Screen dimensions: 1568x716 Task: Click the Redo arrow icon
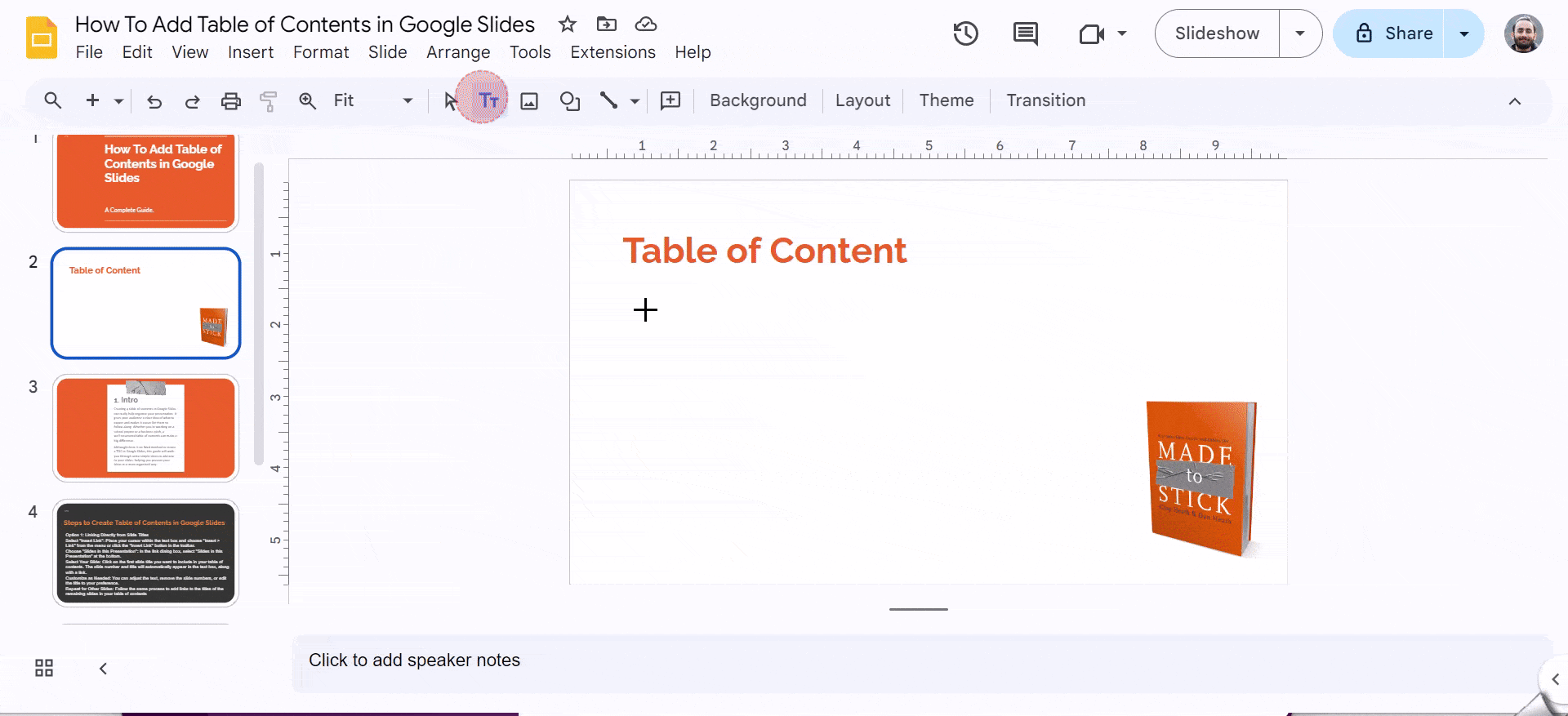[x=193, y=101]
